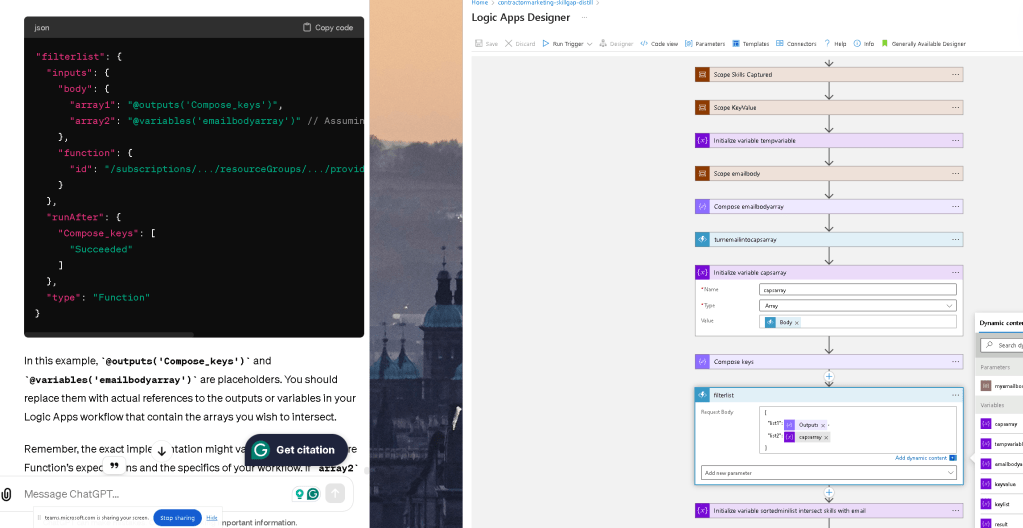Open ellipsis menu for turnemailintocapsarray

click(x=955, y=240)
